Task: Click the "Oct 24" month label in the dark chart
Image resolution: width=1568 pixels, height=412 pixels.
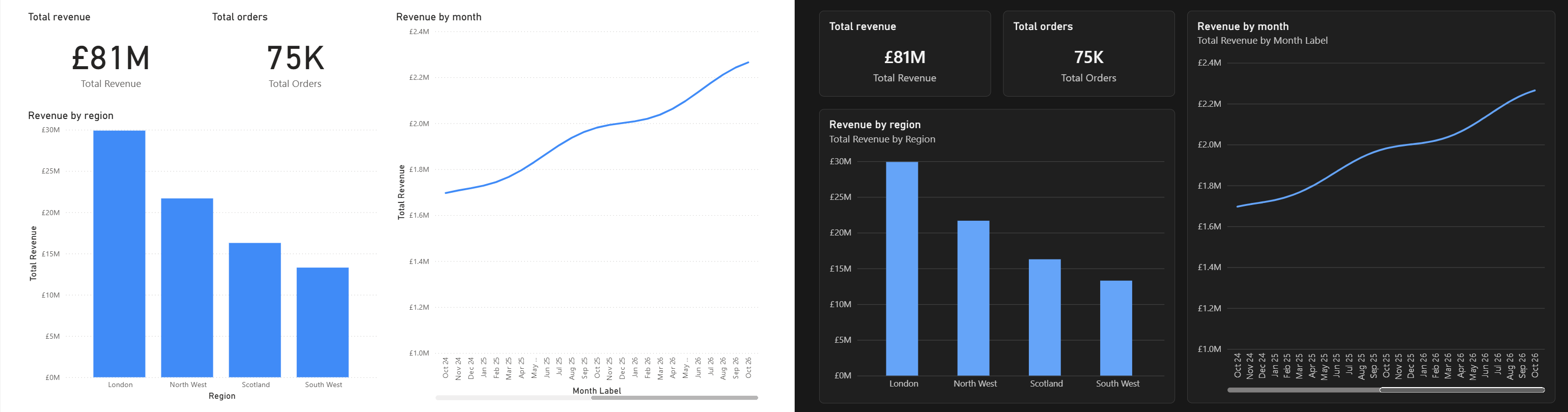Action: click(x=1238, y=365)
